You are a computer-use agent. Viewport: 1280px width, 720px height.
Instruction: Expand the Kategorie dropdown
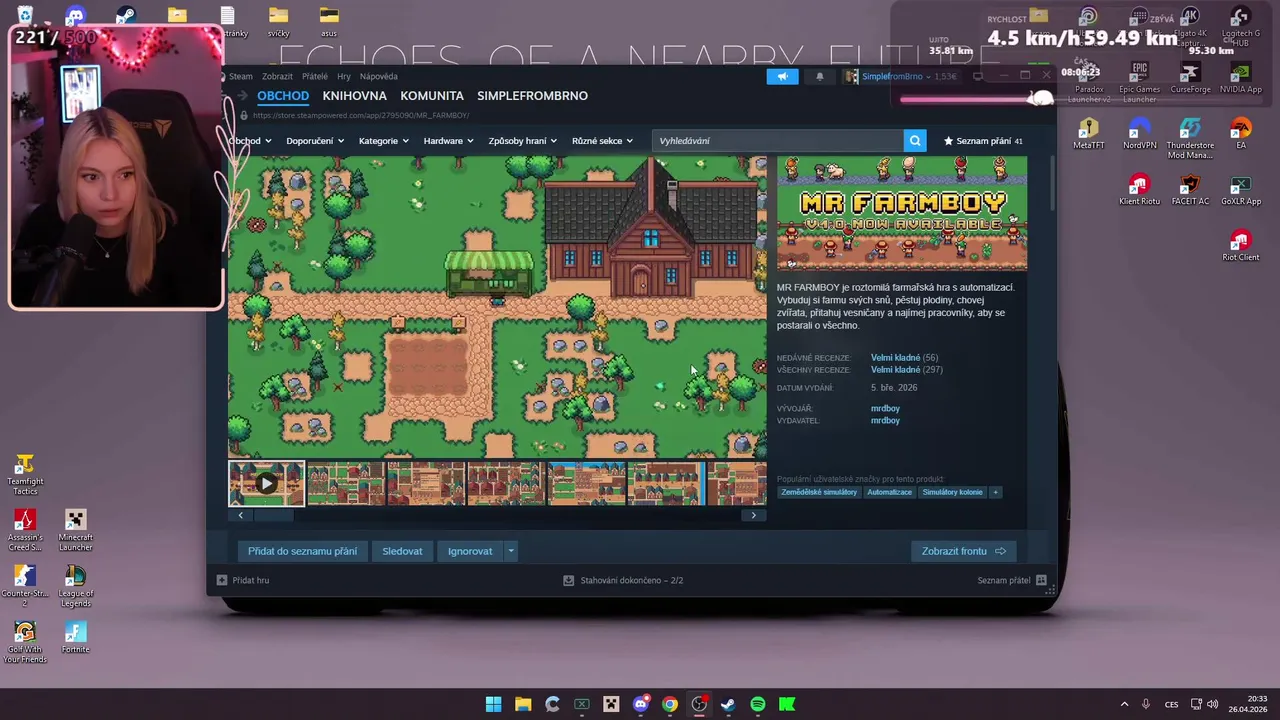coord(384,141)
